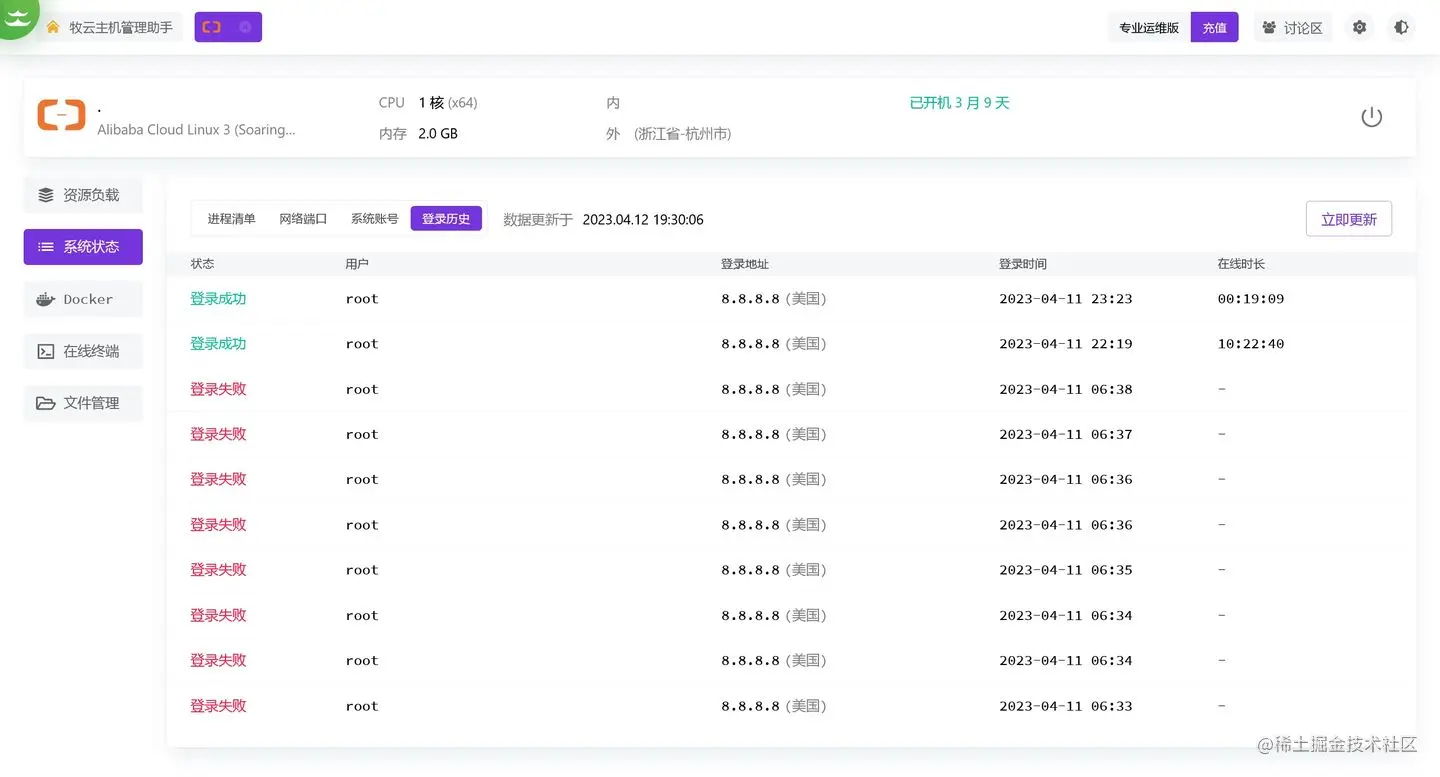Click login time 2023-04-11 06:33
Viewport: 1440px width, 777px height.
point(1066,706)
